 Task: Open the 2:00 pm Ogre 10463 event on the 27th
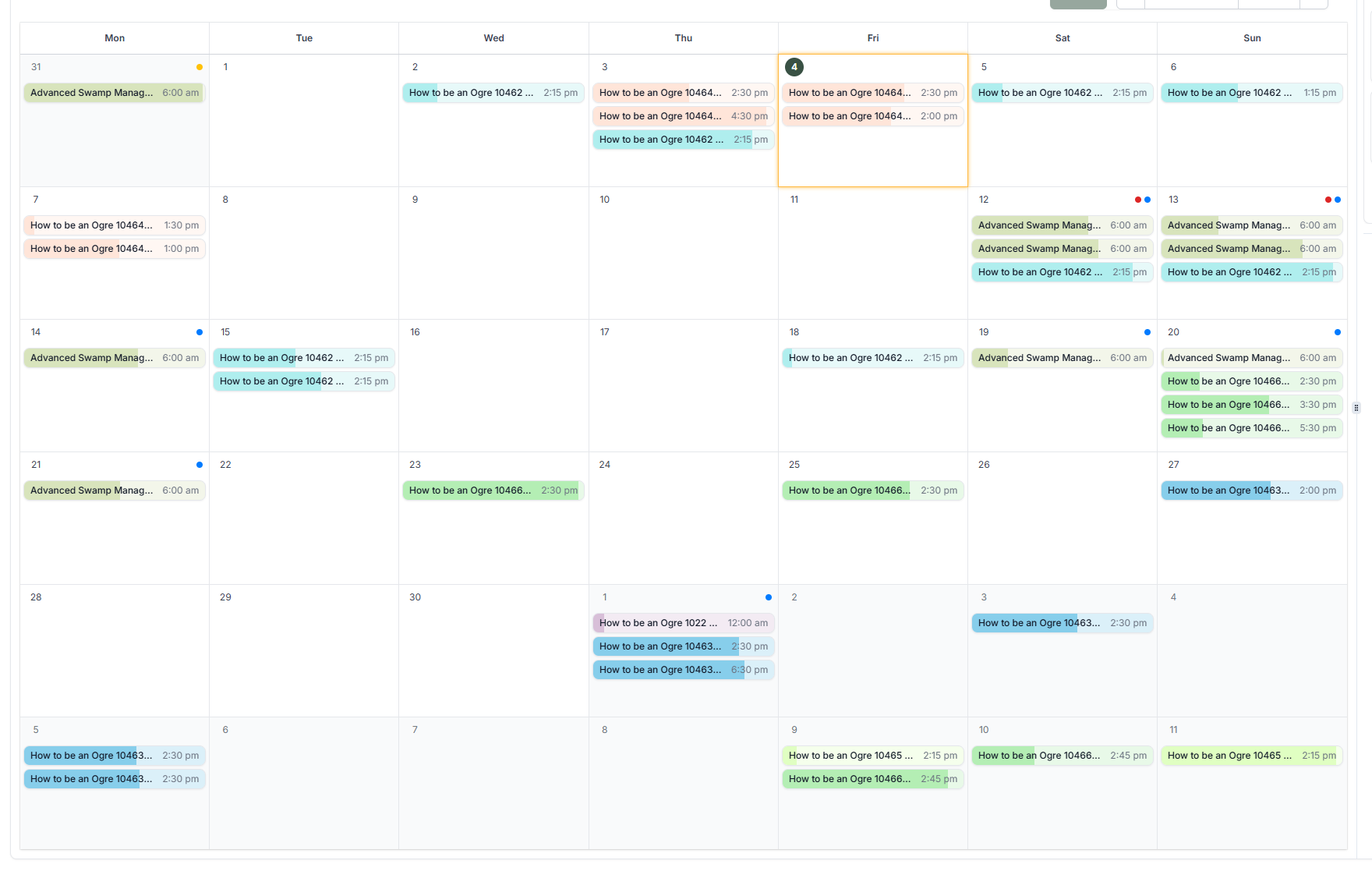[x=1252, y=490]
